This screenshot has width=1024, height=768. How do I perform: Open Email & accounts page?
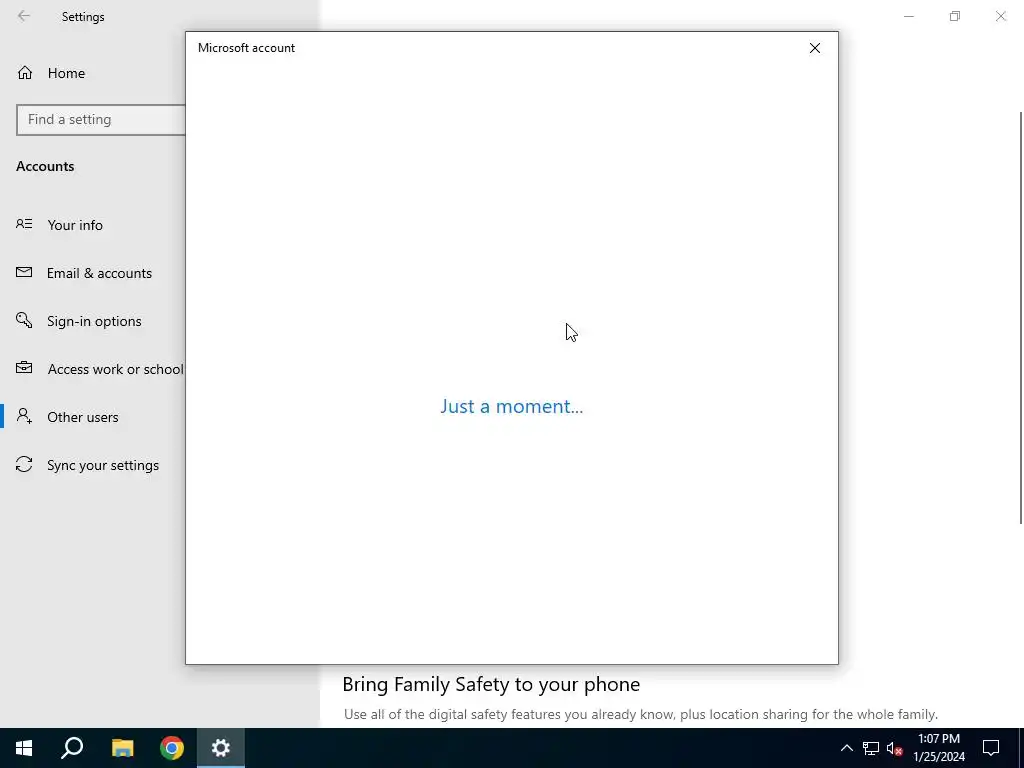99,274
